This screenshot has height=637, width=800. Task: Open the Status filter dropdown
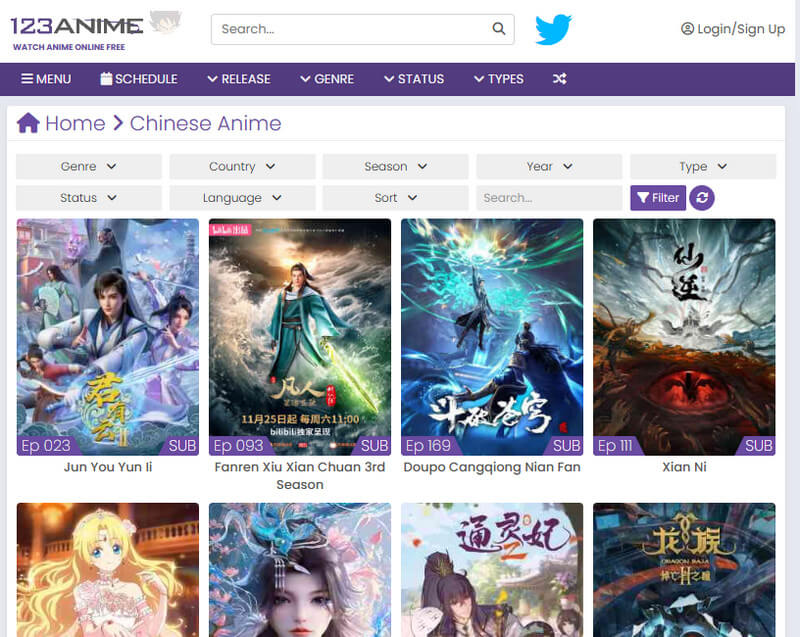pos(89,198)
